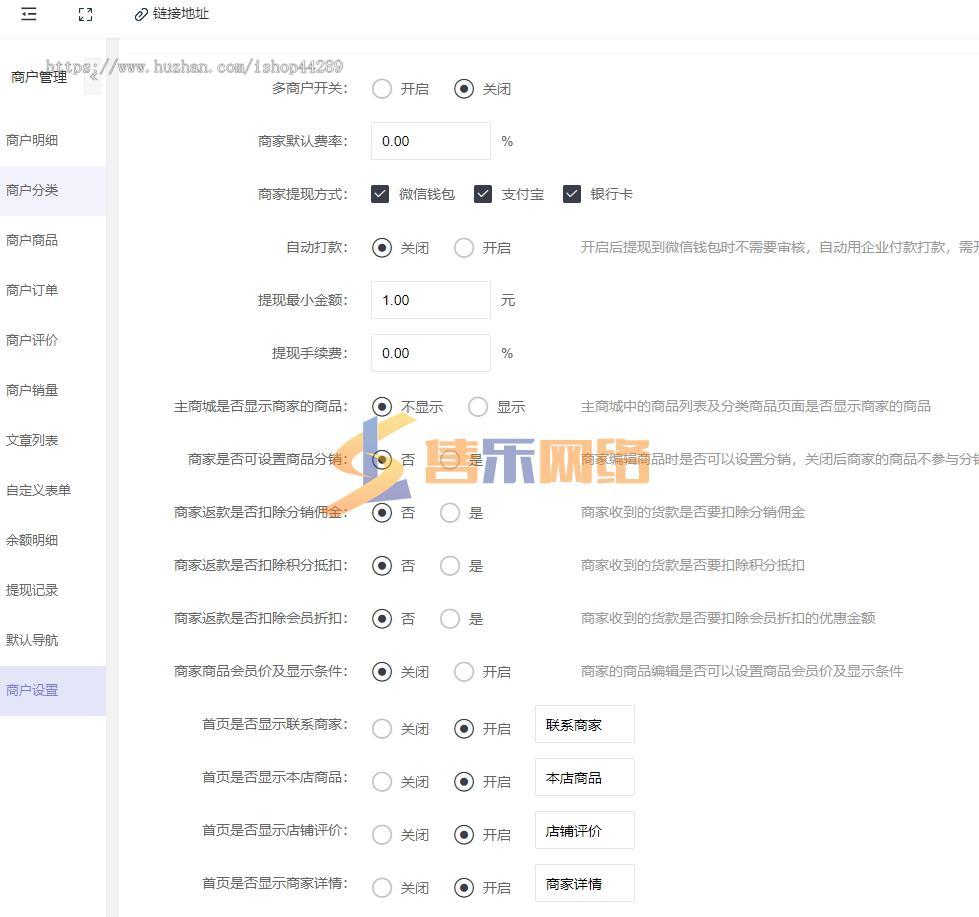
Task: Select 是 for 商家返款是否扣除分销佣金
Action: coord(450,513)
